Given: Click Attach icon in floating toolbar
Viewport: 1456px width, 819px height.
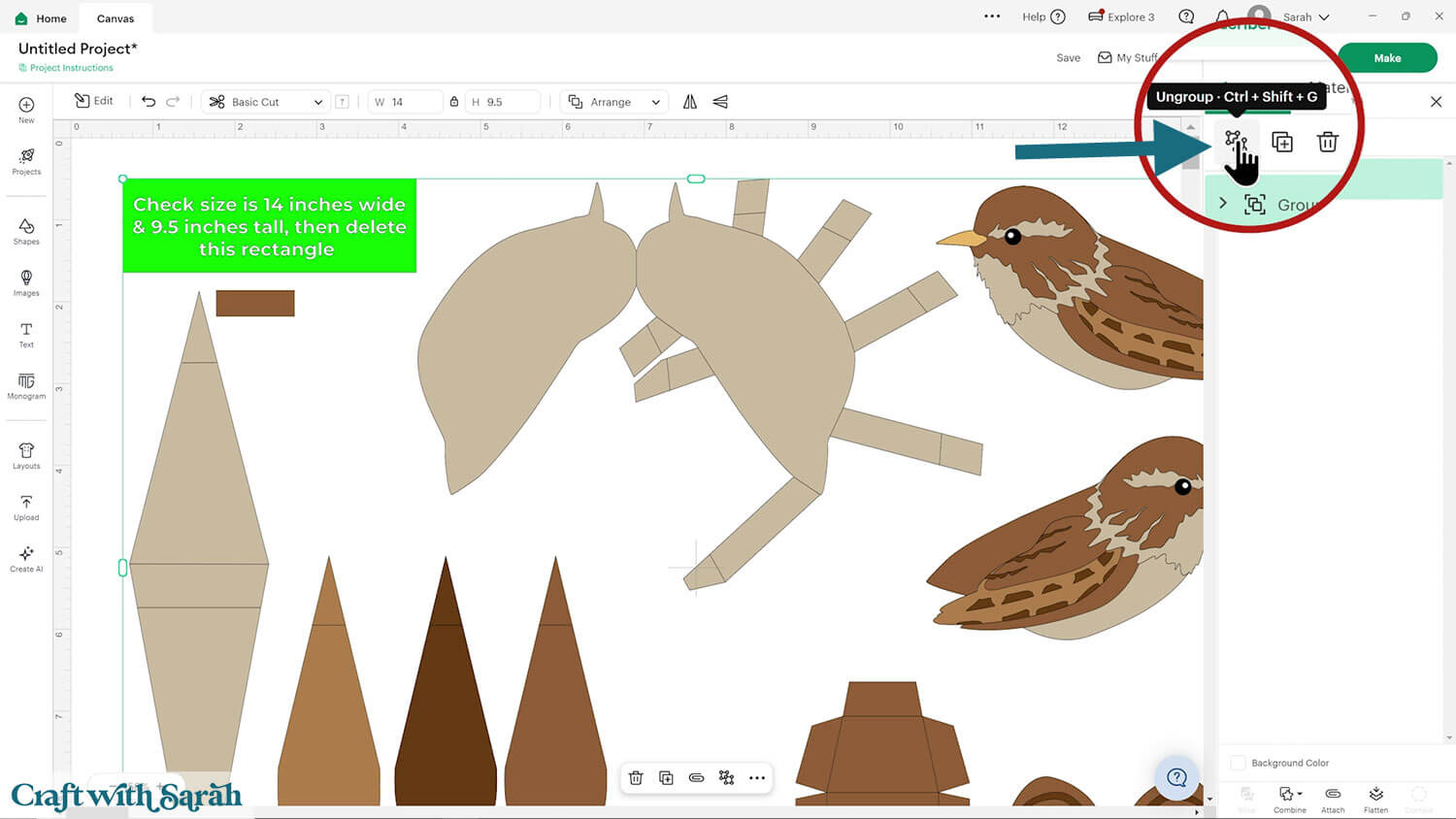Looking at the screenshot, I should pos(696,777).
